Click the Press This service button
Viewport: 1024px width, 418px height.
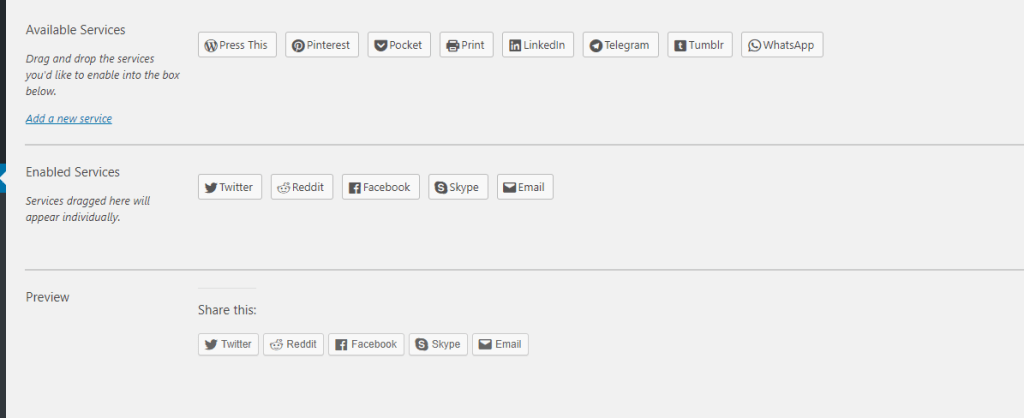click(237, 45)
